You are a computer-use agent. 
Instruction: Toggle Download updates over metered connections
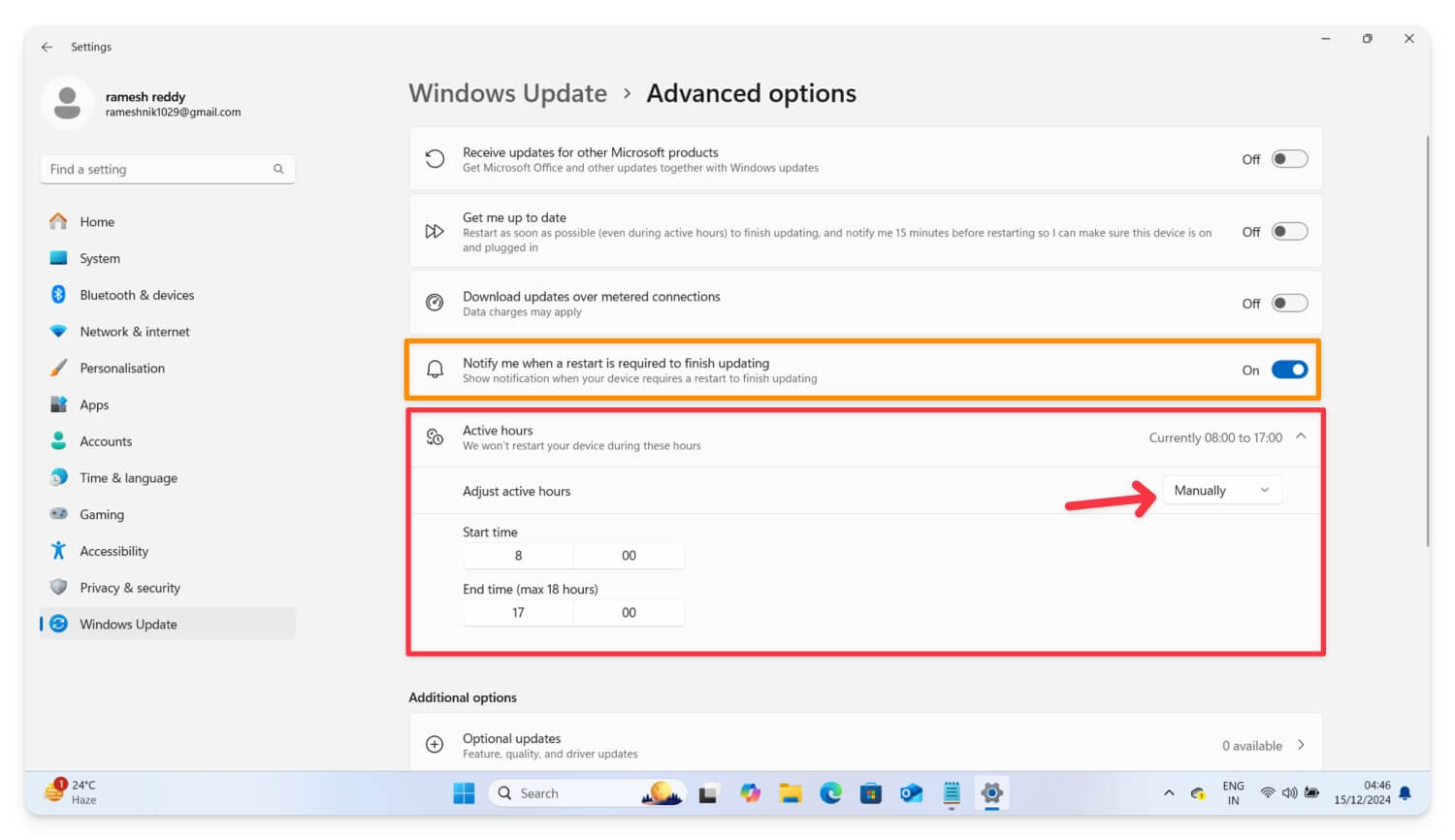(1289, 303)
